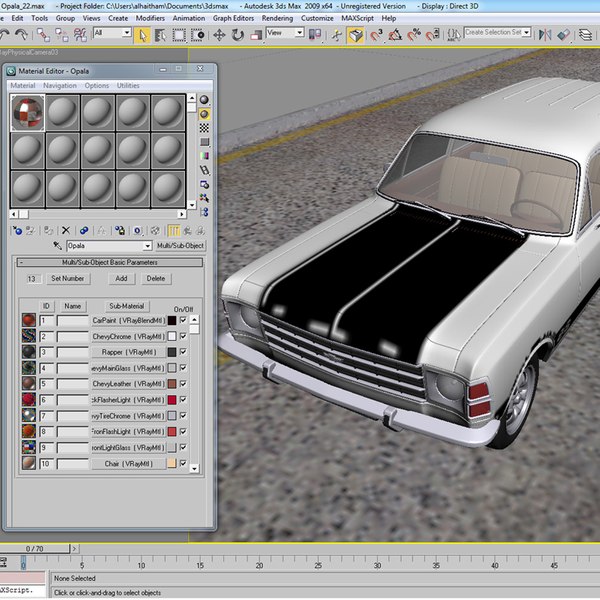
Task: Click the red FronFlashLight color swatch
Action: (x=171, y=432)
